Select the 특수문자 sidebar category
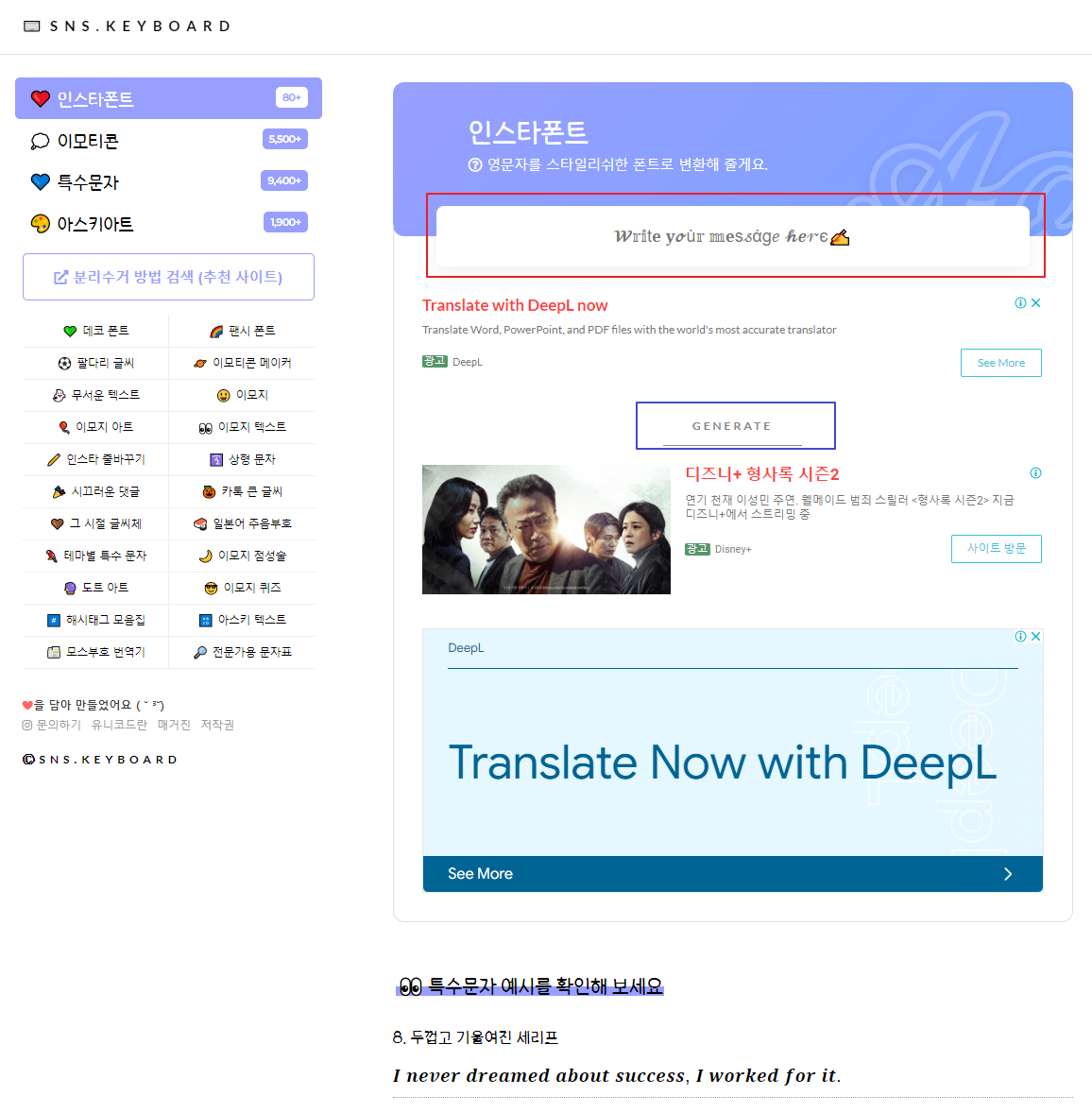The width and height of the screenshot is (1092, 1113). (x=85, y=181)
